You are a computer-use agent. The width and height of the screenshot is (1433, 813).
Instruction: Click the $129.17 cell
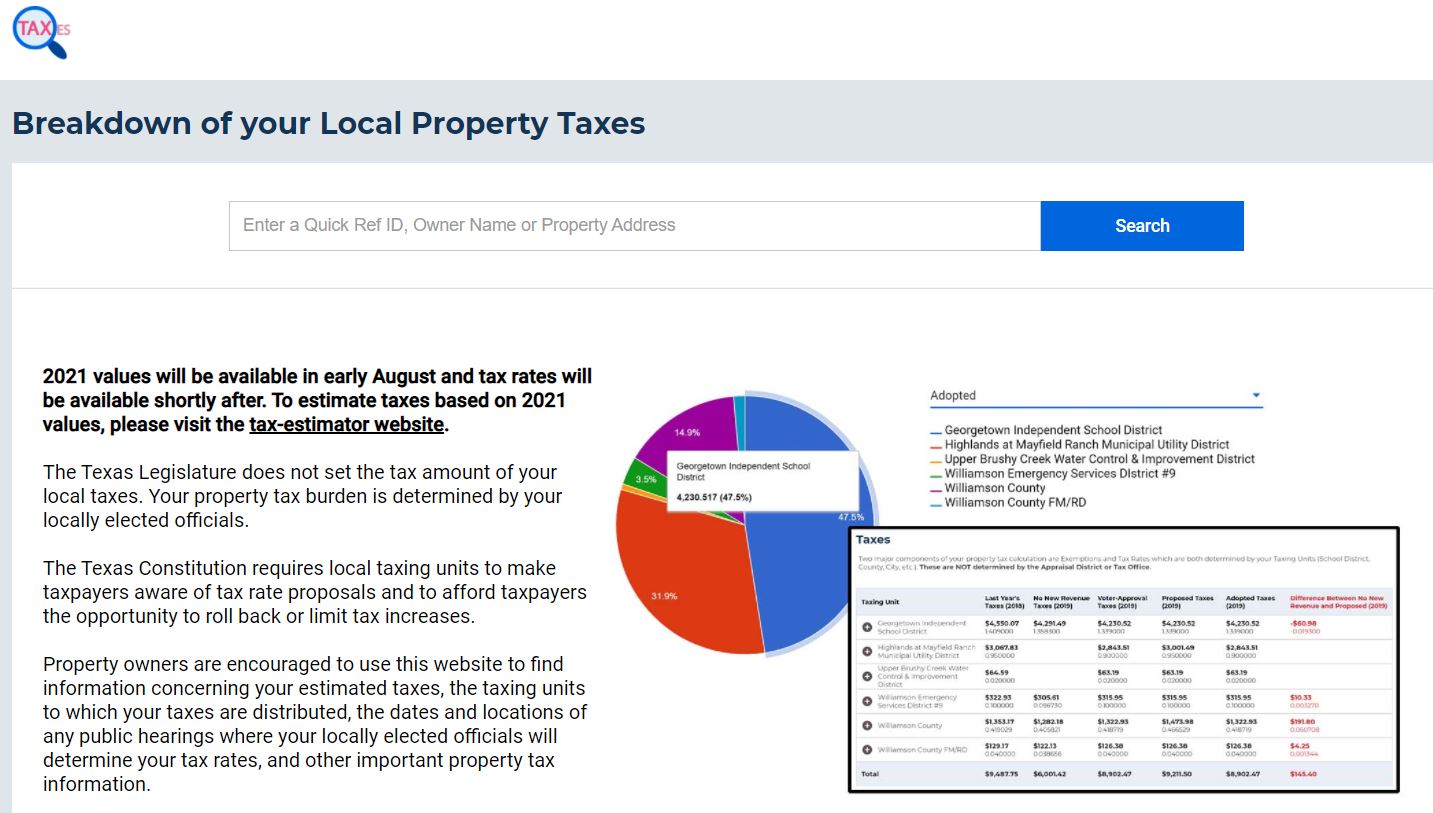pos(999,745)
